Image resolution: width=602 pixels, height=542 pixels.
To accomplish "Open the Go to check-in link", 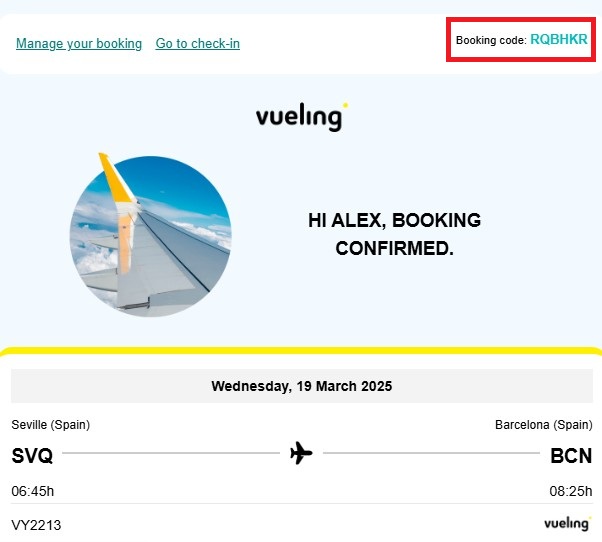I will 198,44.
